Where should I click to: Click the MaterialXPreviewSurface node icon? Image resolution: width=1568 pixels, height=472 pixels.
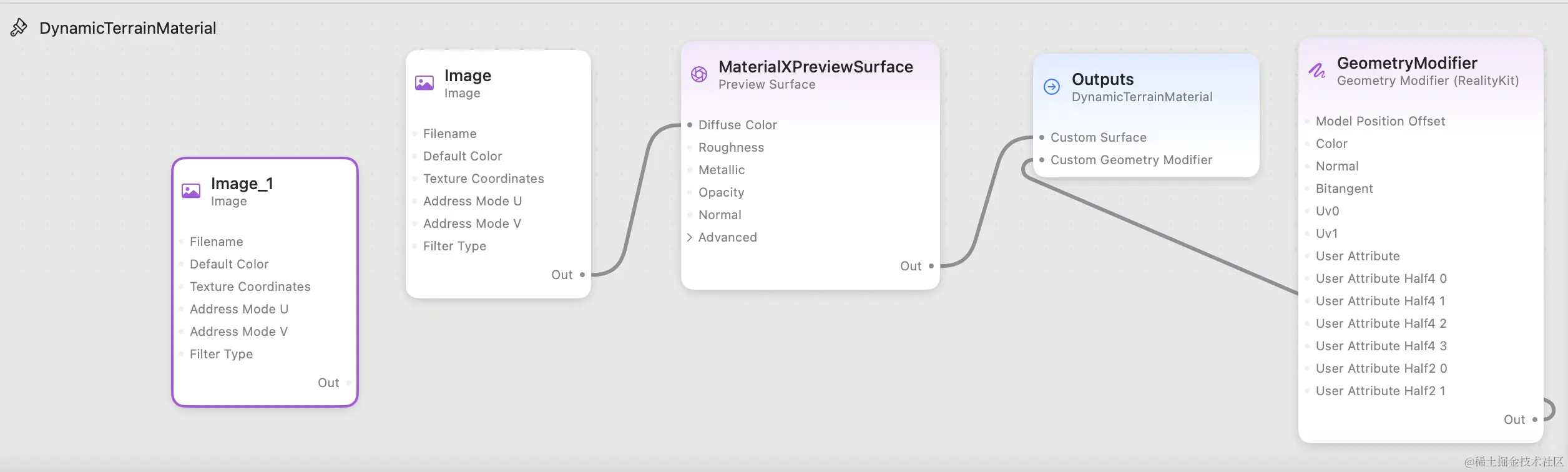tap(699, 74)
